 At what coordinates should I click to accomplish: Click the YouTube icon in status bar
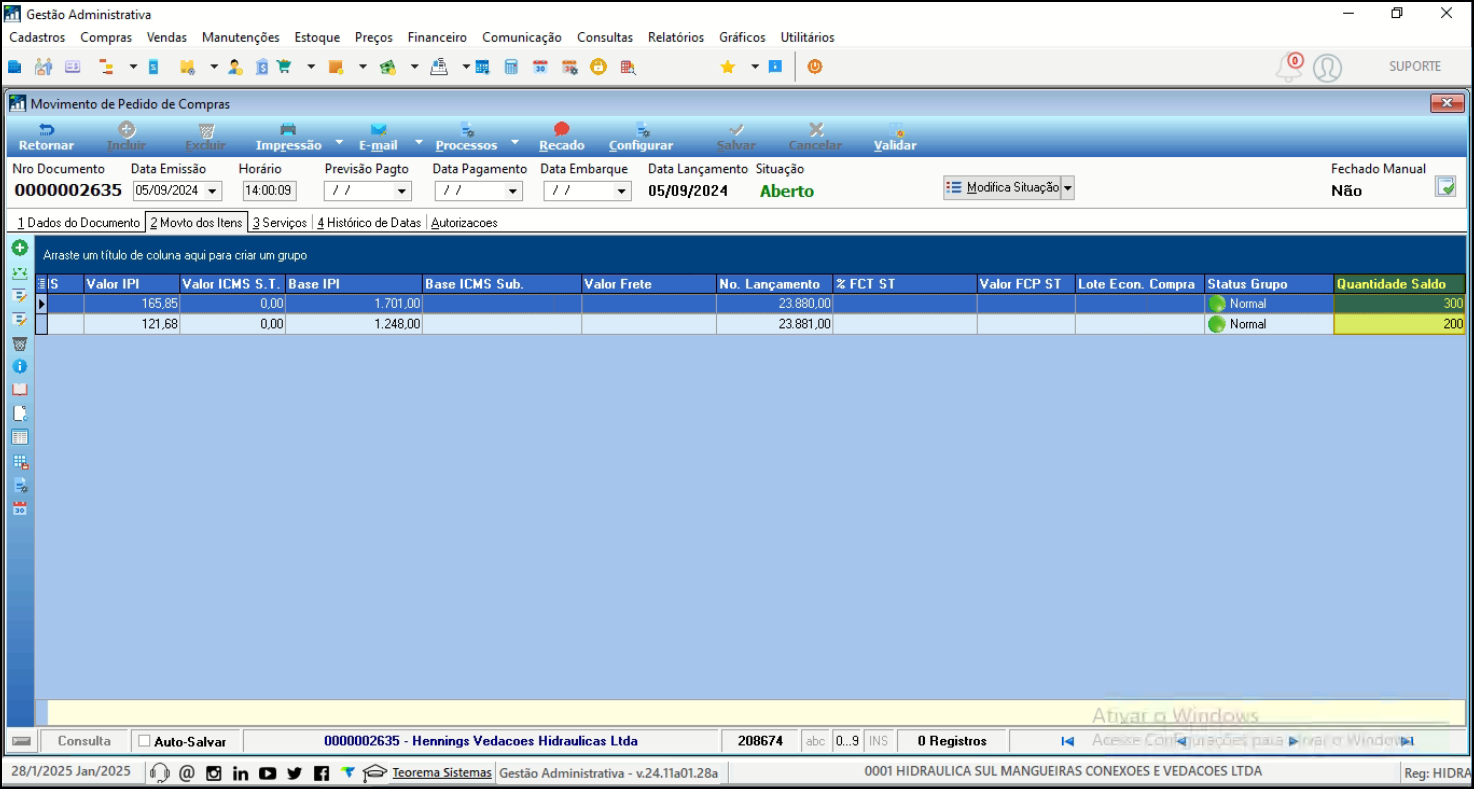pos(267,773)
